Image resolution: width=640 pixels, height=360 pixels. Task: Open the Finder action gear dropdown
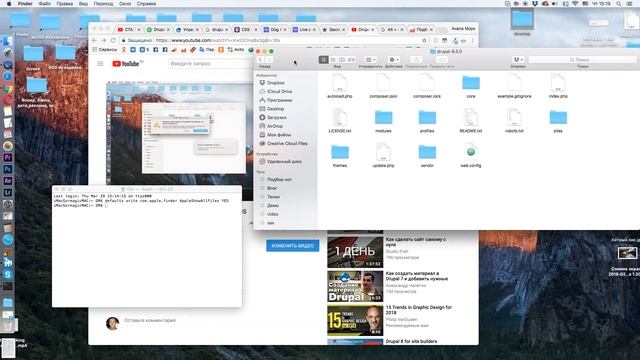[x=393, y=60]
